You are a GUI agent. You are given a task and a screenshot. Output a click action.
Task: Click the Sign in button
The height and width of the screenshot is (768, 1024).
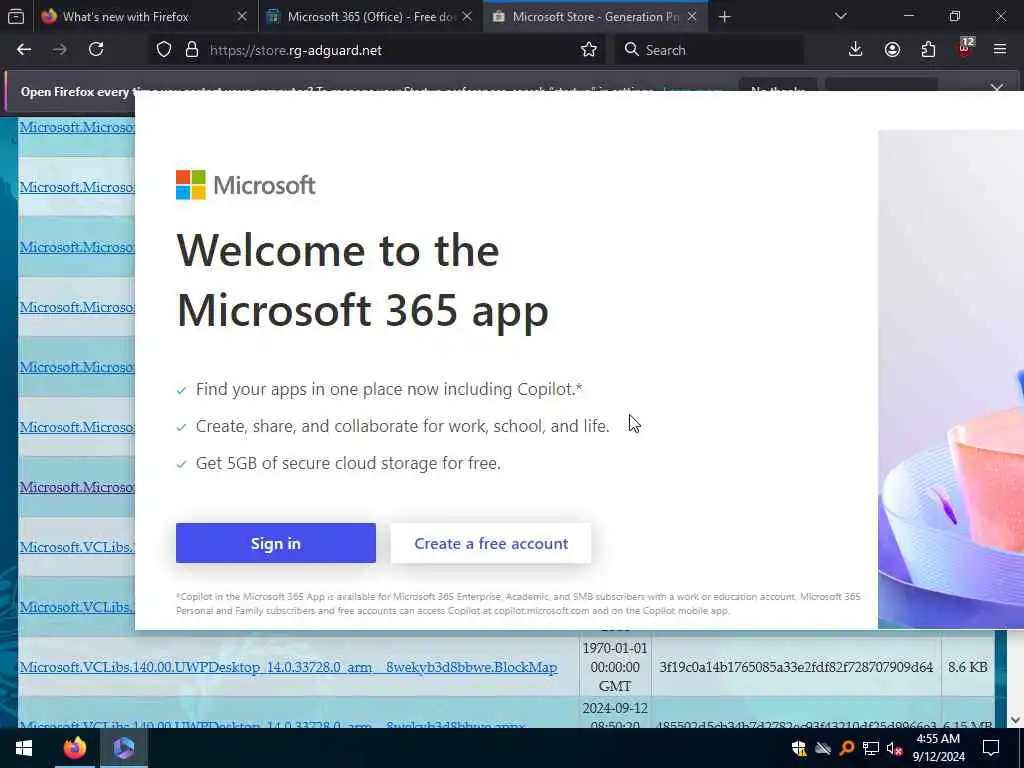coord(276,543)
